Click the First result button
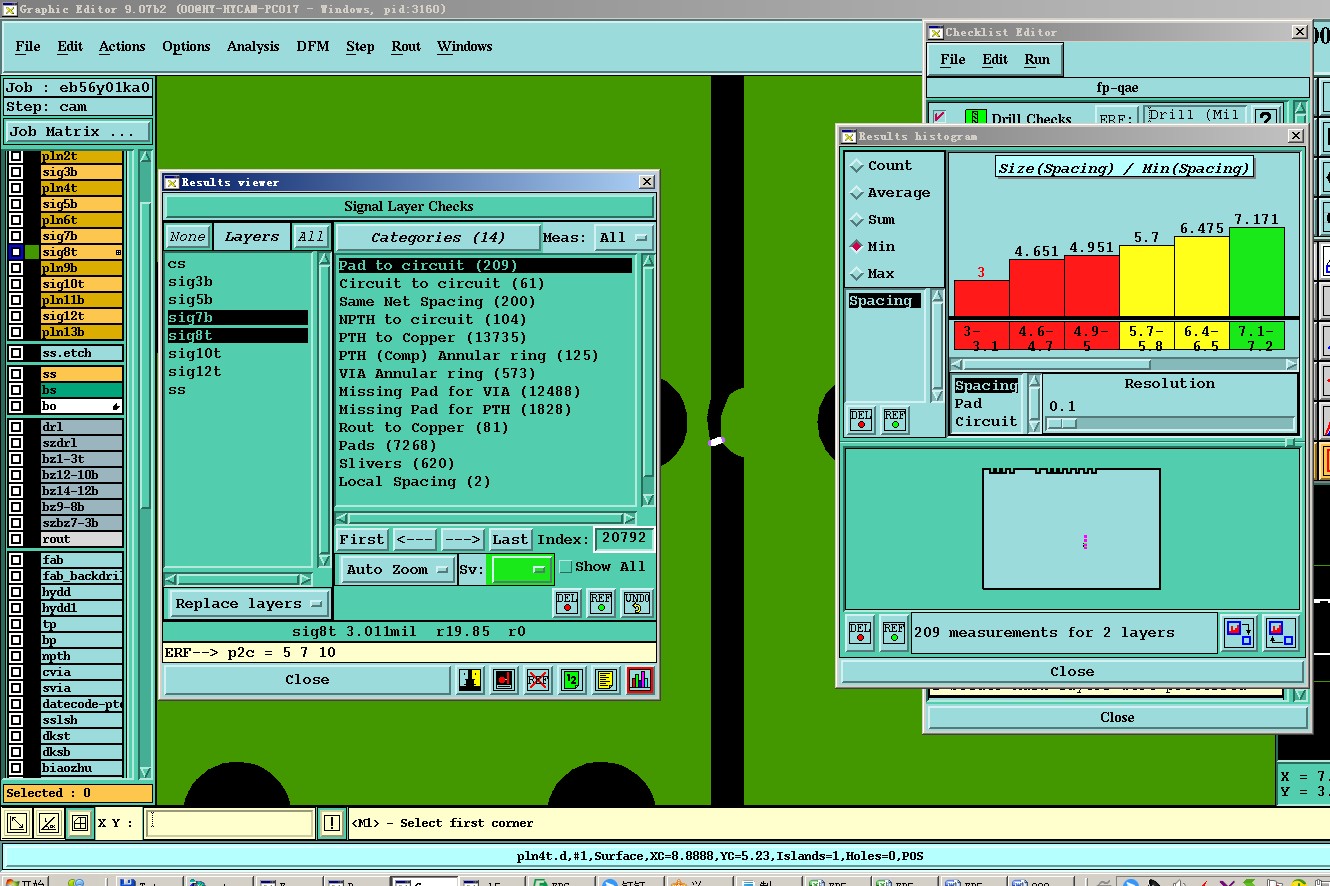 point(362,540)
